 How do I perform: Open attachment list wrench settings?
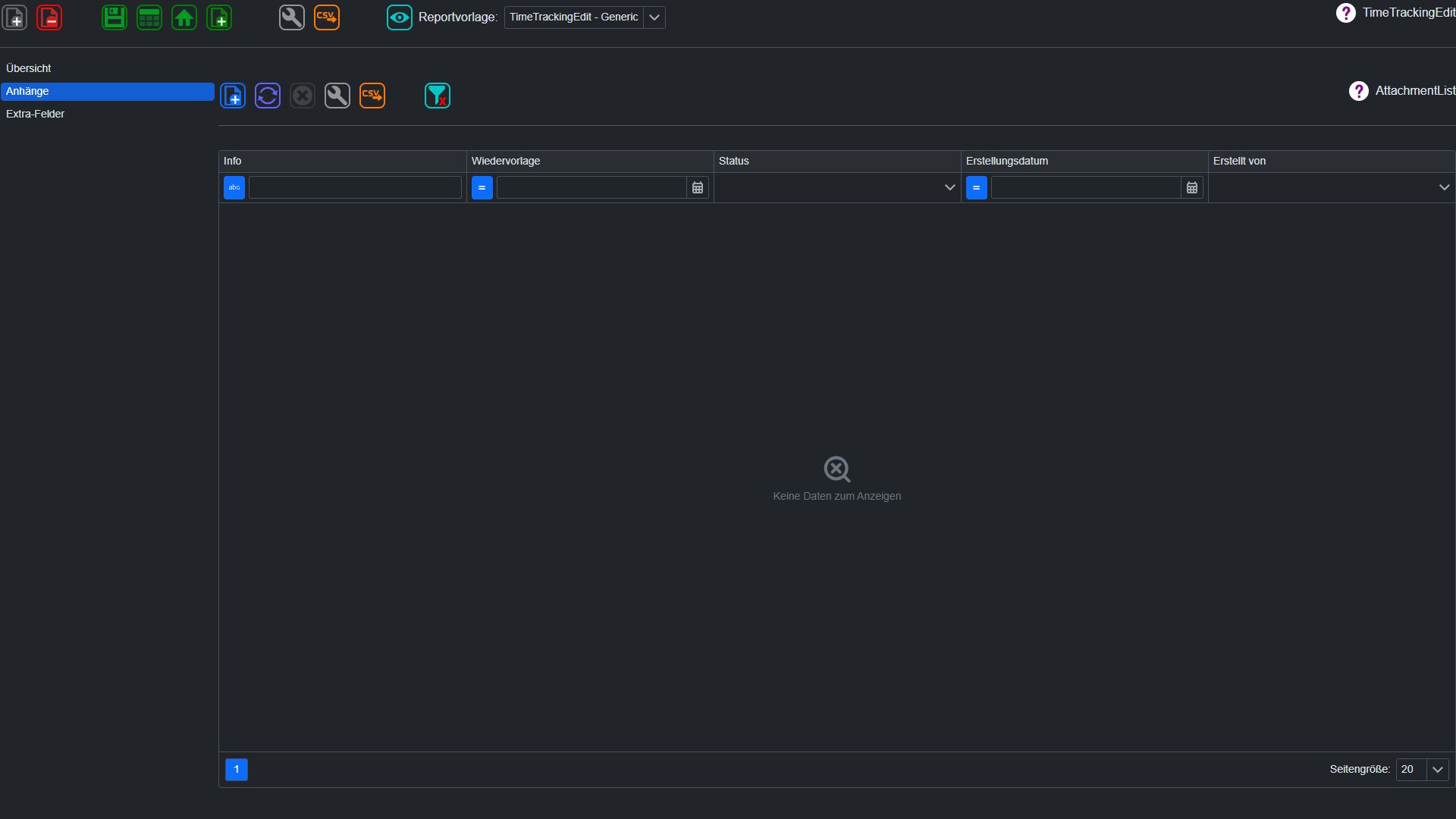click(337, 96)
